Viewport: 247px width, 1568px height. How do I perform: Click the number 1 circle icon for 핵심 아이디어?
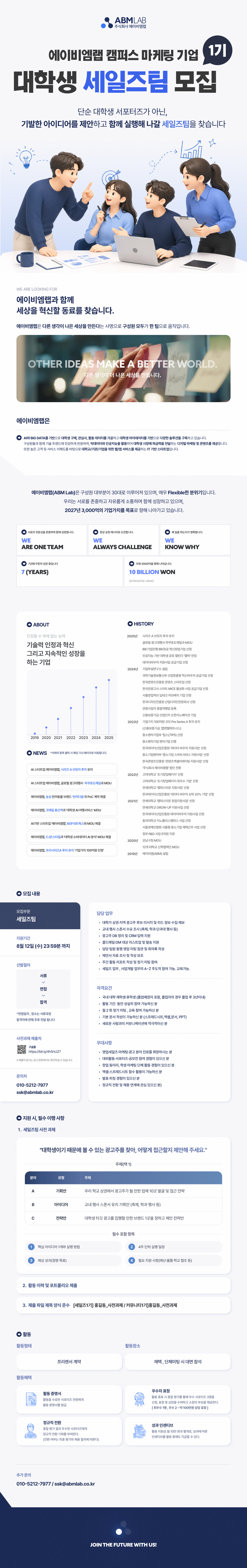(31, 1247)
